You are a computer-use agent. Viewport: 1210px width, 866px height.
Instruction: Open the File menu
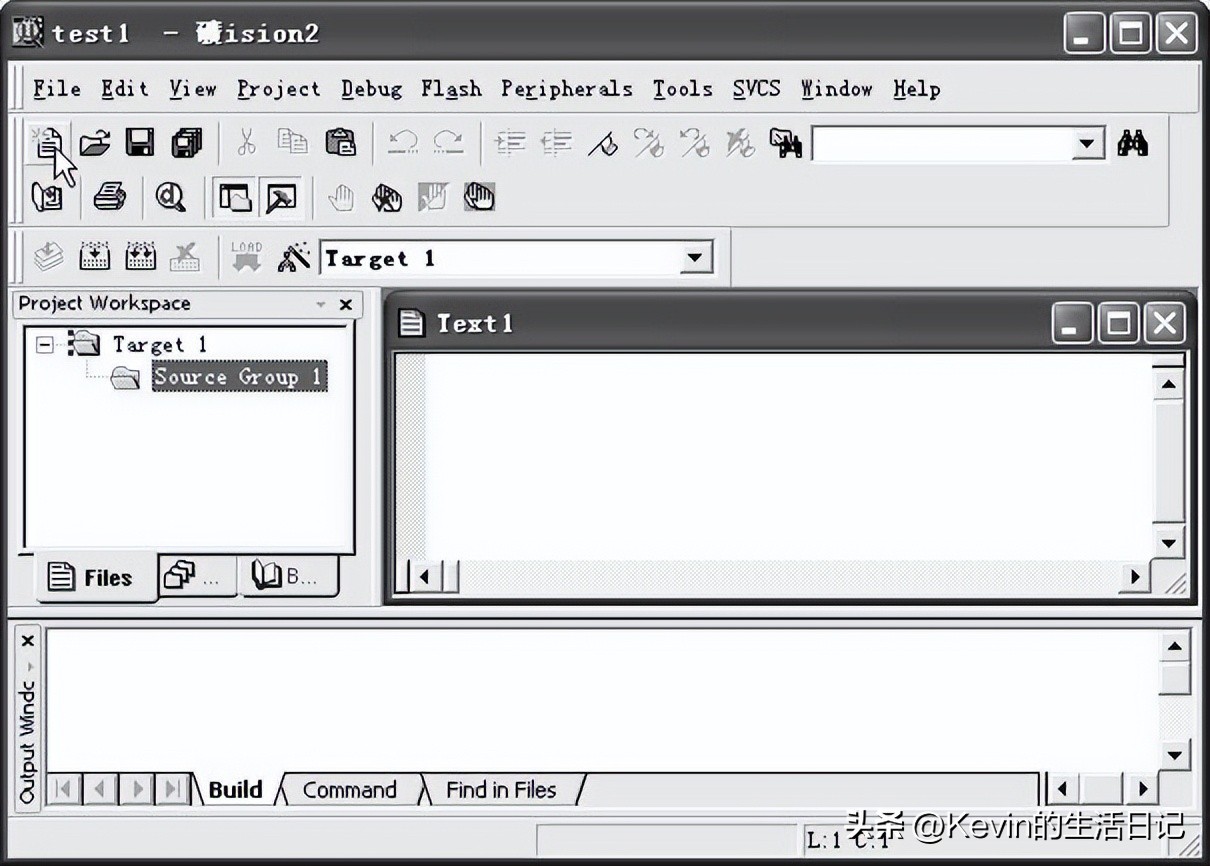57,89
